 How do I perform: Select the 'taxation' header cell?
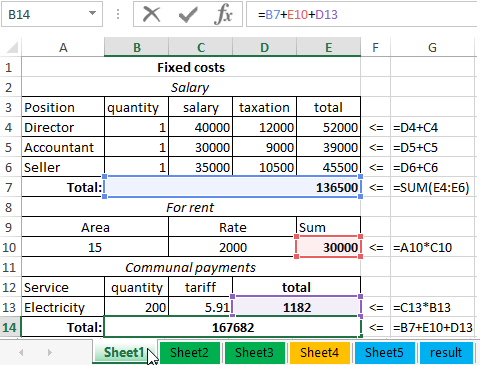(264, 107)
